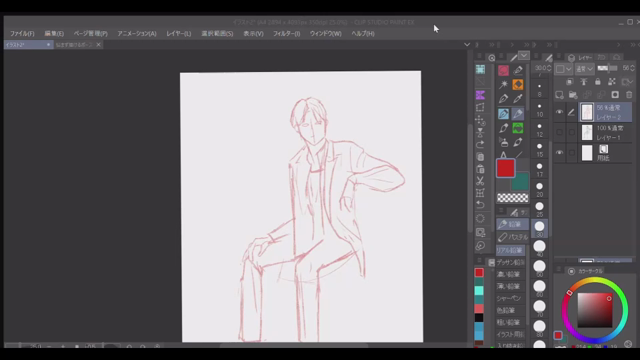The image size is (640, 360).
Task: Select the pink circular tool icon
Action: [x=503, y=70]
